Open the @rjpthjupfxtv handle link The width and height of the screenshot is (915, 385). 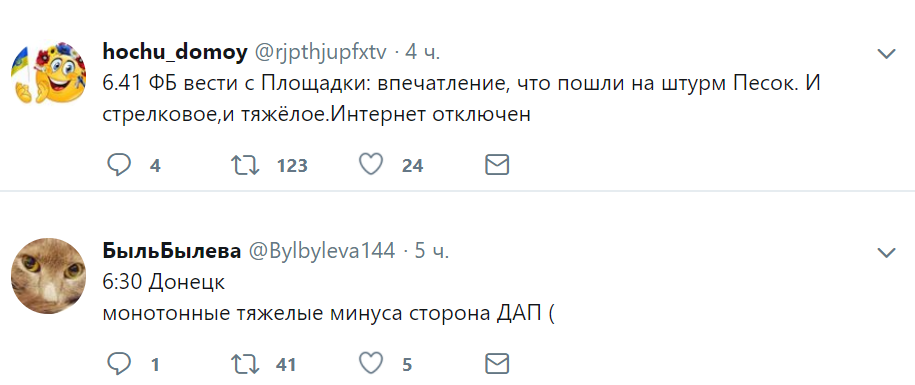point(320,53)
